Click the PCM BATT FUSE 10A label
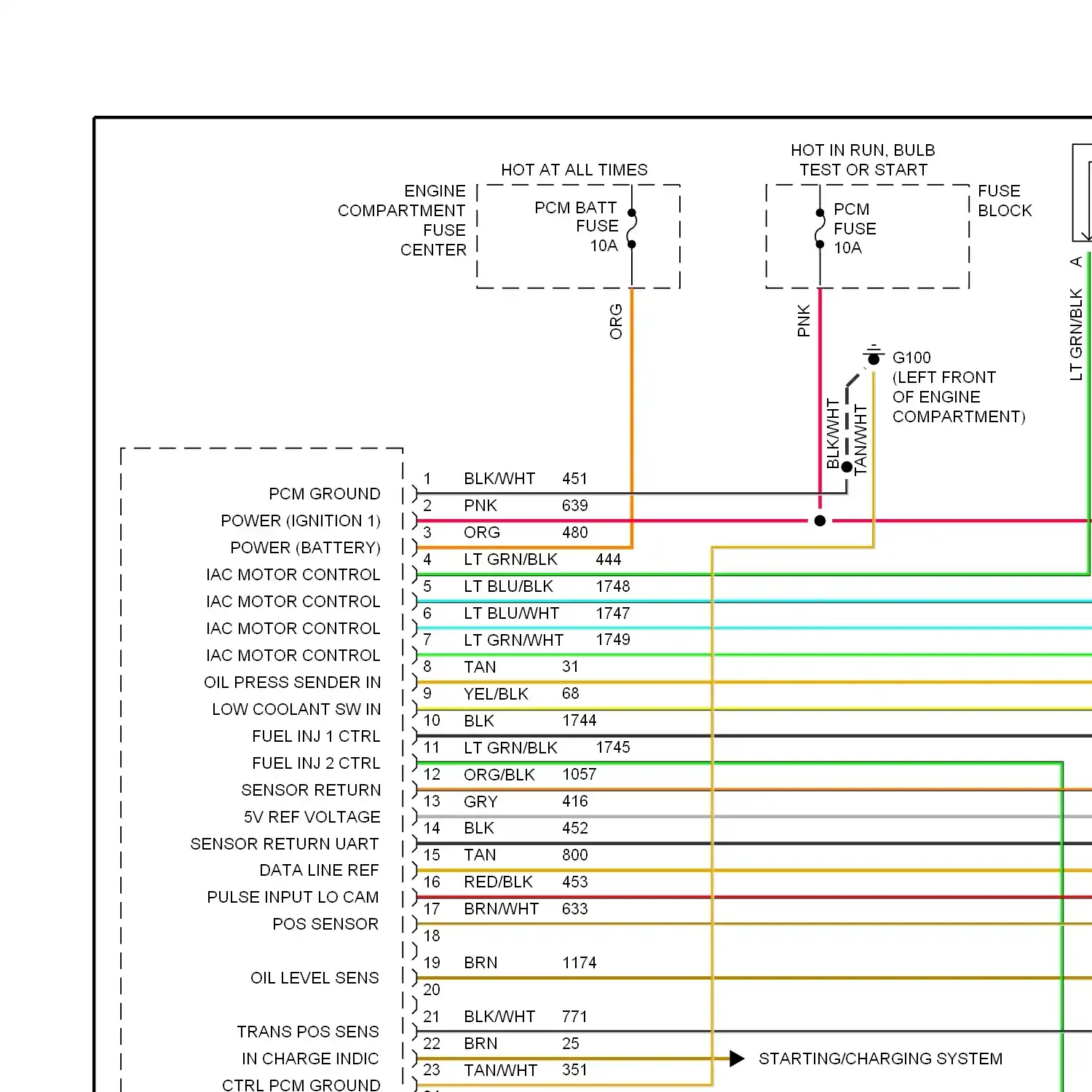The width and height of the screenshot is (1092, 1092). tap(577, 226)
